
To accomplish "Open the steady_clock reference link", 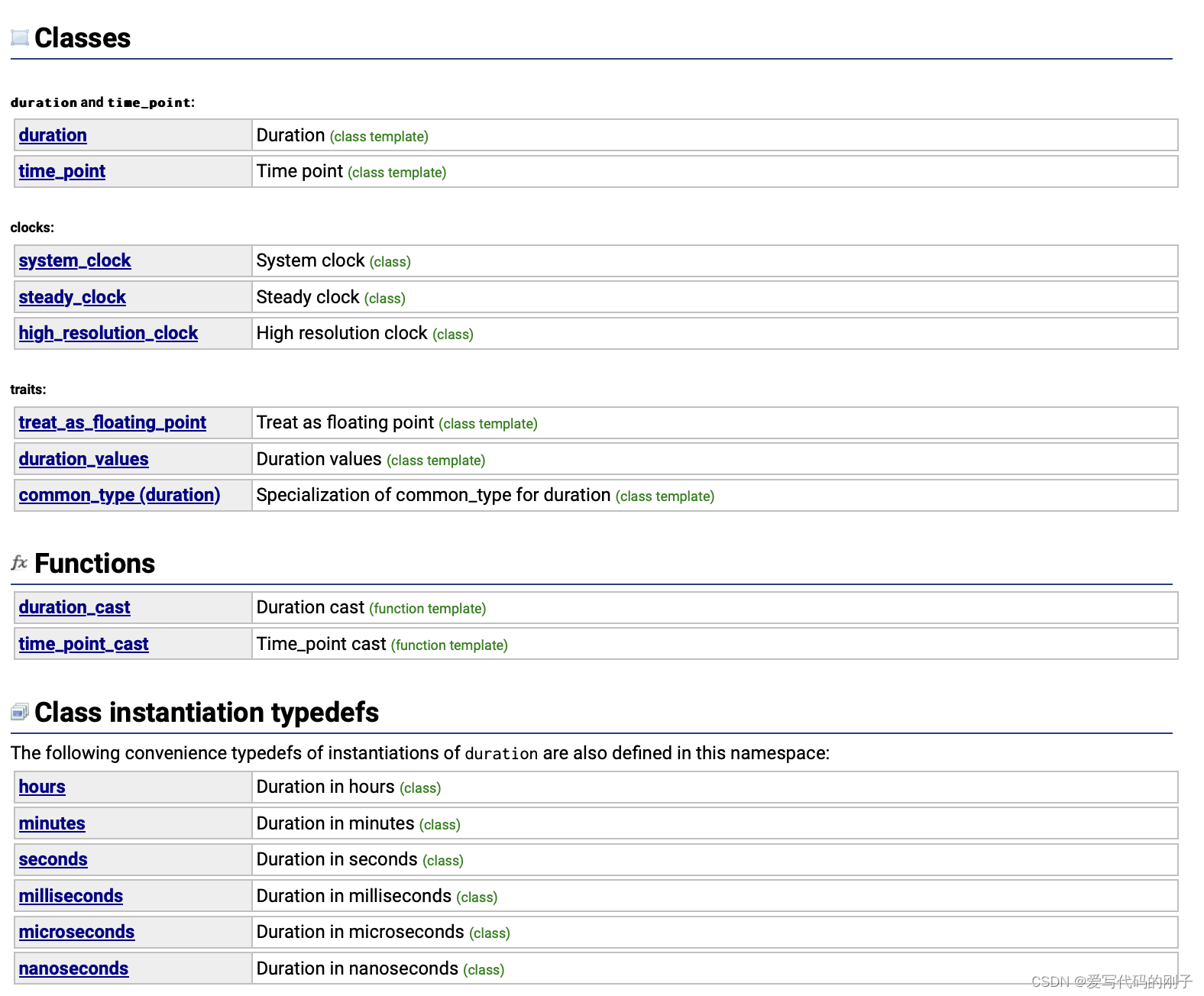I will click(x=73, y=297).
